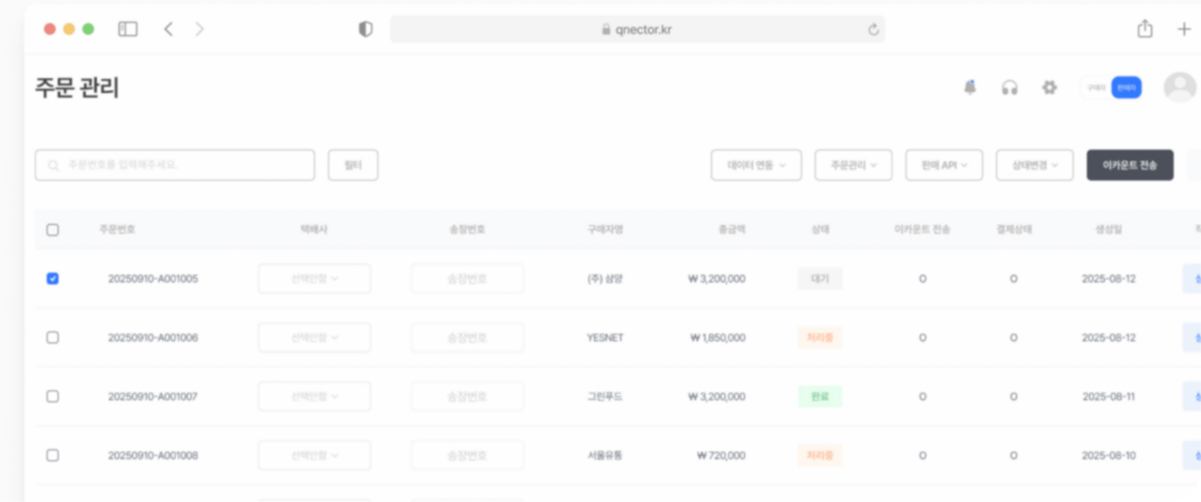Screen dimensions: 1201x502
Task: Open a new Safari tab
Action: (1184, 29)
